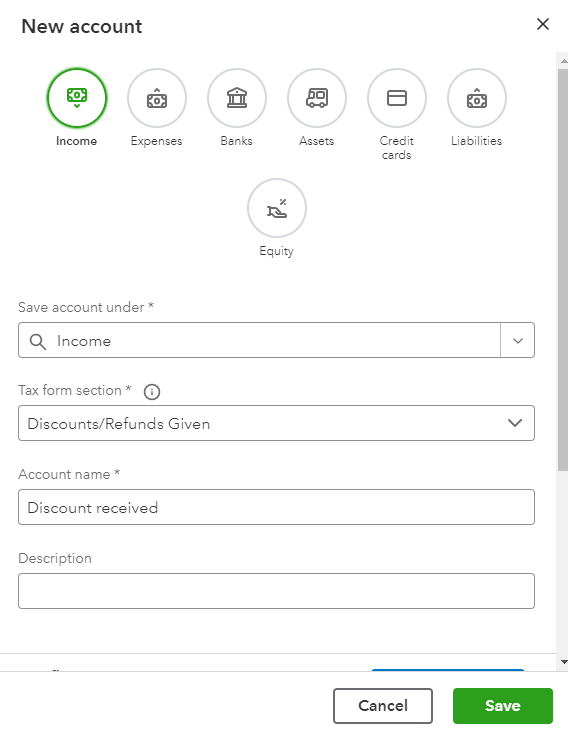Pick the Equity hand icon
Image resolution: width=568 pixels, height=736 pixels.
pos(277,208)
